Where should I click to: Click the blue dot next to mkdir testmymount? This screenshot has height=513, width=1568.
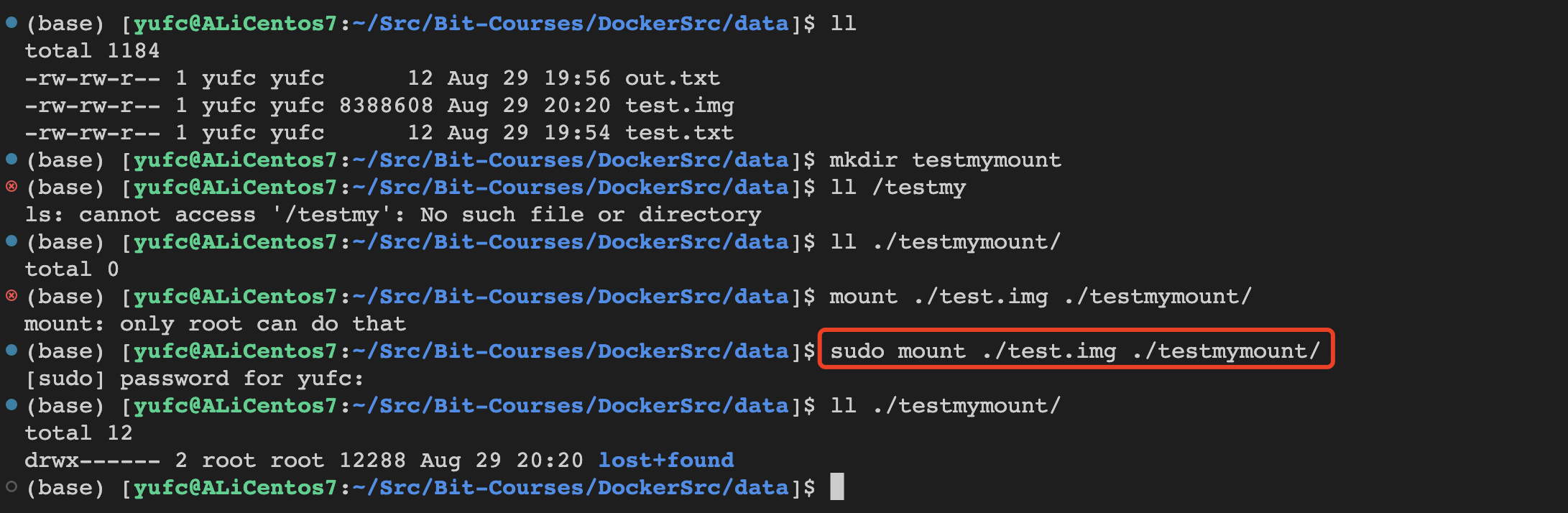pyautogui.click(x=11, y=159)
